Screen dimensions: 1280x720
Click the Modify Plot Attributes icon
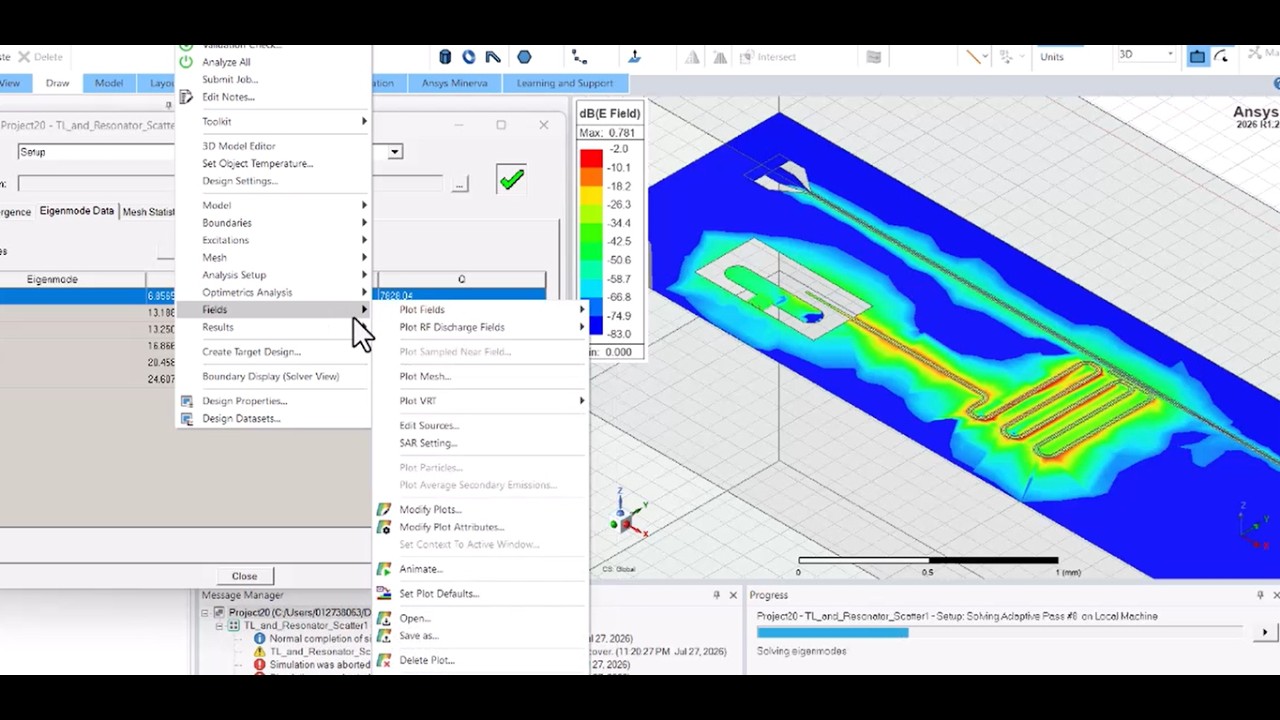[x=383, y=527]
